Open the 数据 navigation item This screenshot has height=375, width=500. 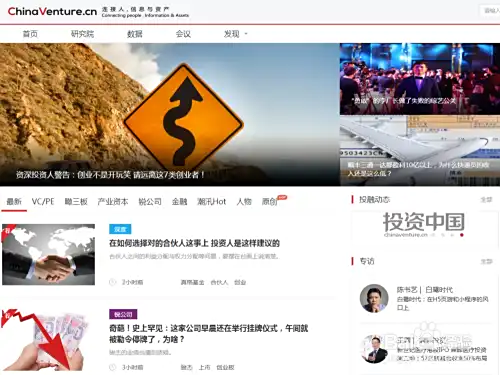click(135, 34)
